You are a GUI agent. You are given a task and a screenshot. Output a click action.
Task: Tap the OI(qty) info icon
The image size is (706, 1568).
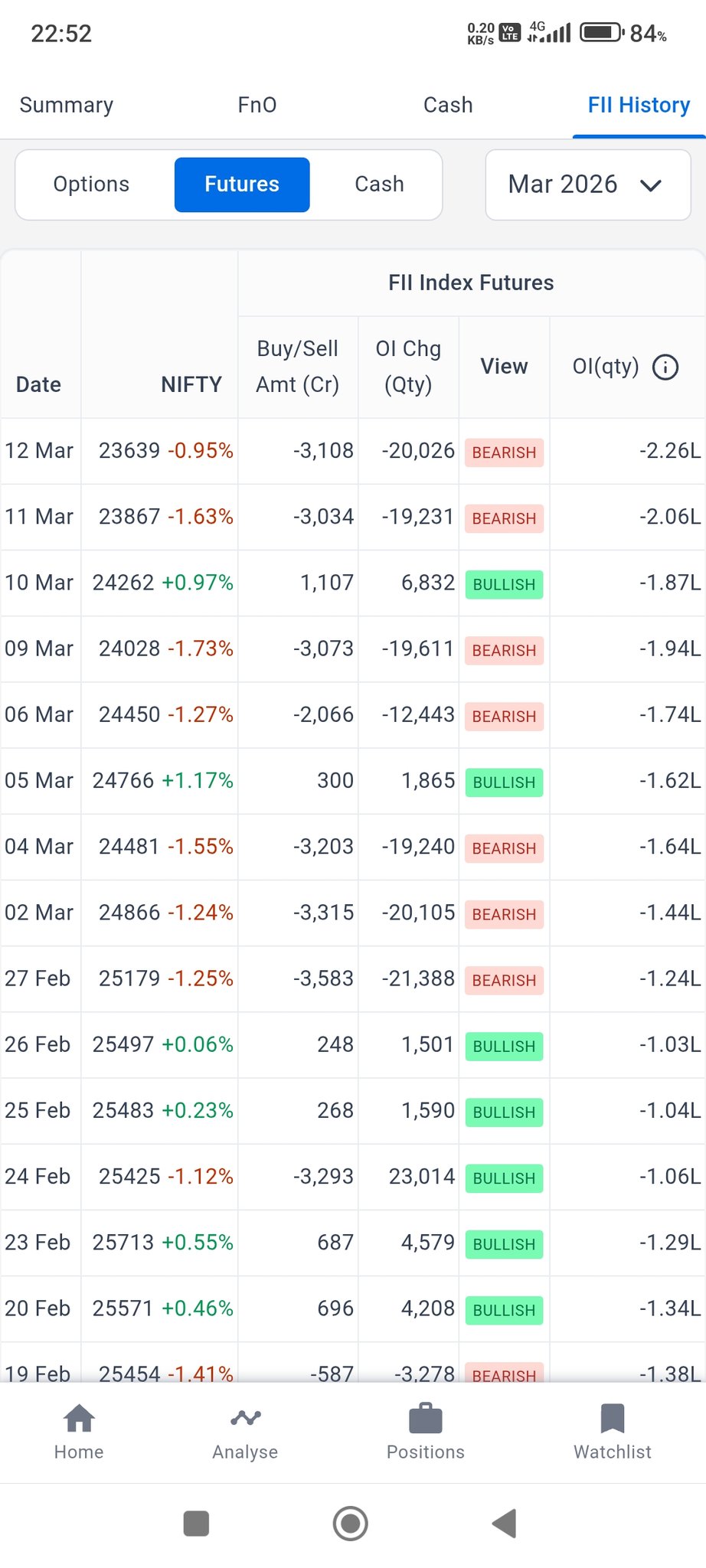coord(665,367)
